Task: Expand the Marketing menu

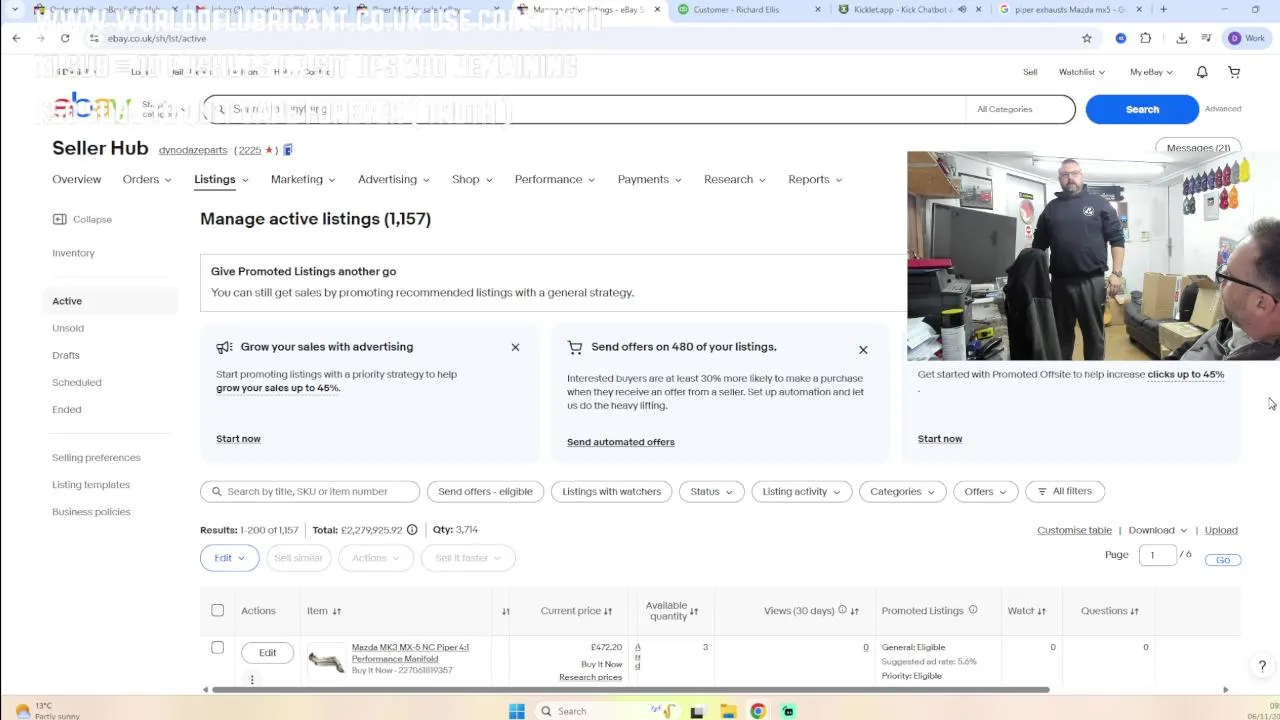Action: (303, 179)
